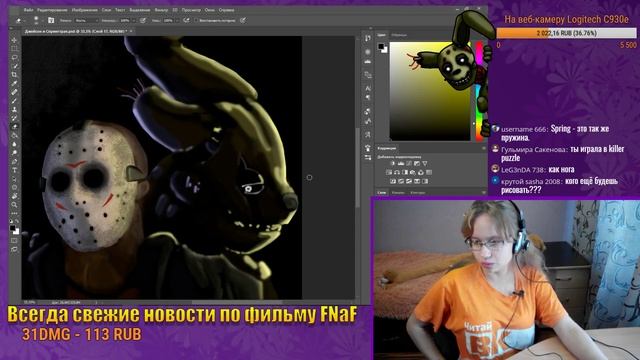Add a Color Balance adjustment layer
This screenshot has width=640, height=360.
(397, 172)
